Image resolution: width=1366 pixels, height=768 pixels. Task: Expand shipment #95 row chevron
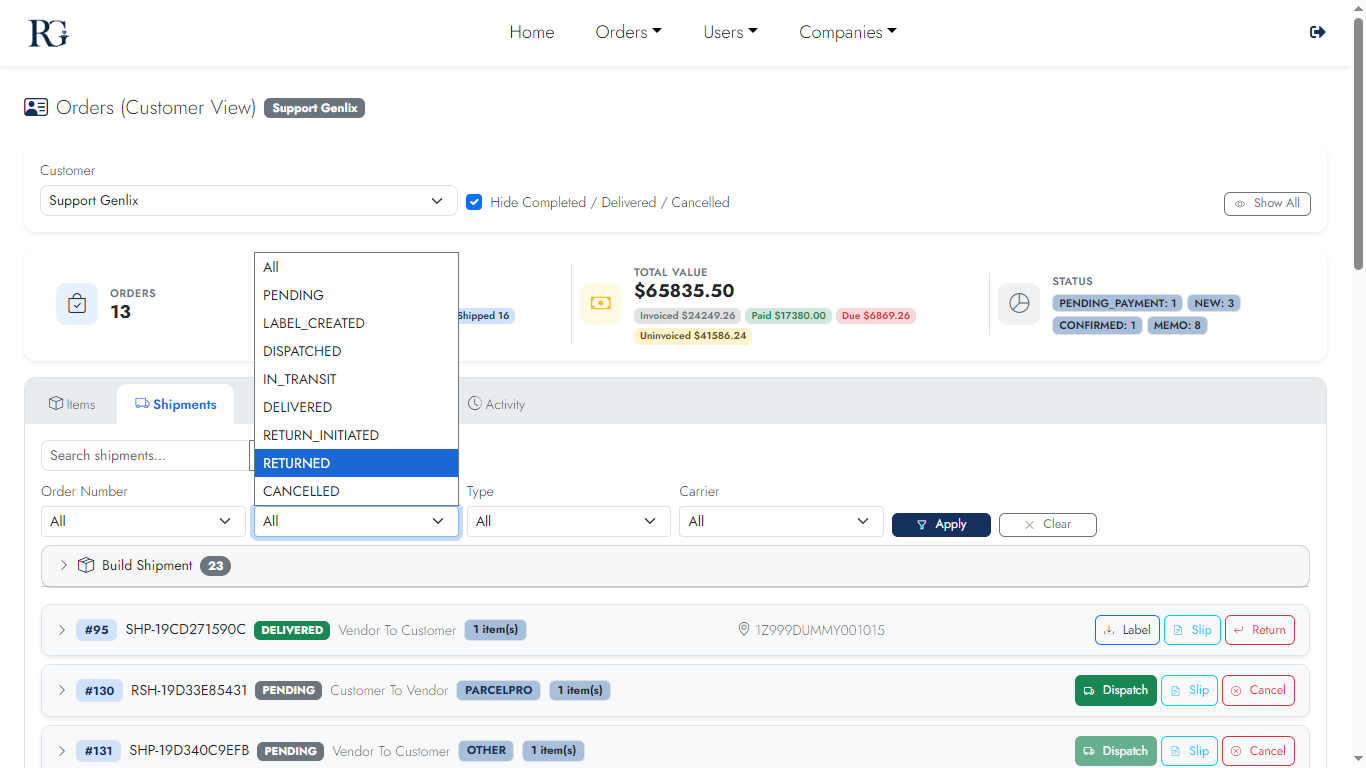point(61,630)
